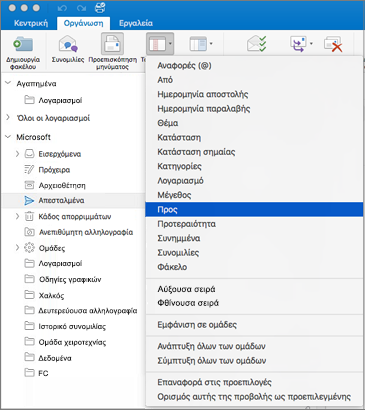Select Αύξουσα σειρά sort order
The image size is (365, 410).
(x=254, y=289)
